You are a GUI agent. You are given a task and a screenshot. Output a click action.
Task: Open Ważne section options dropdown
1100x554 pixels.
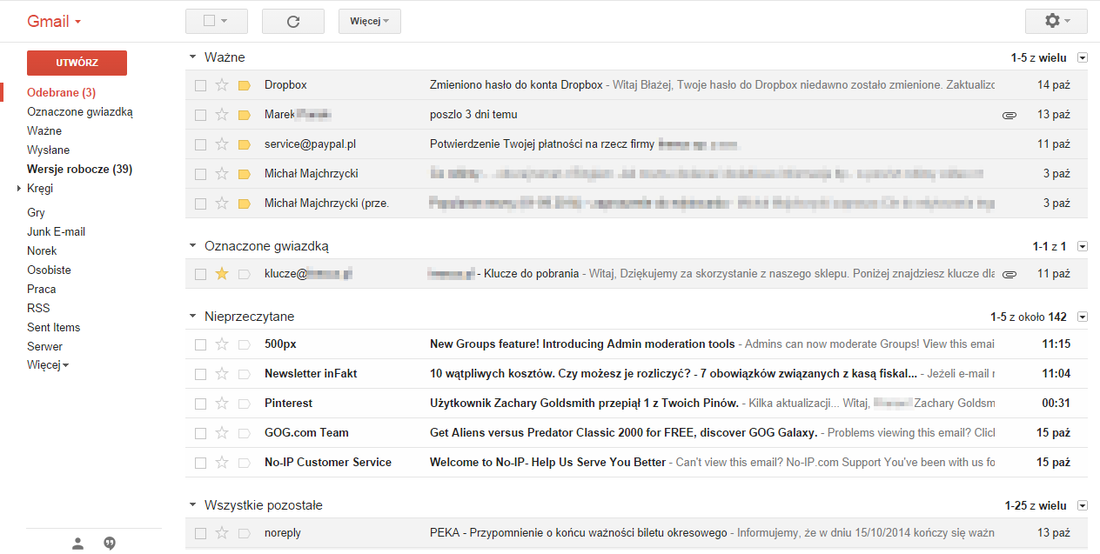1082,58
